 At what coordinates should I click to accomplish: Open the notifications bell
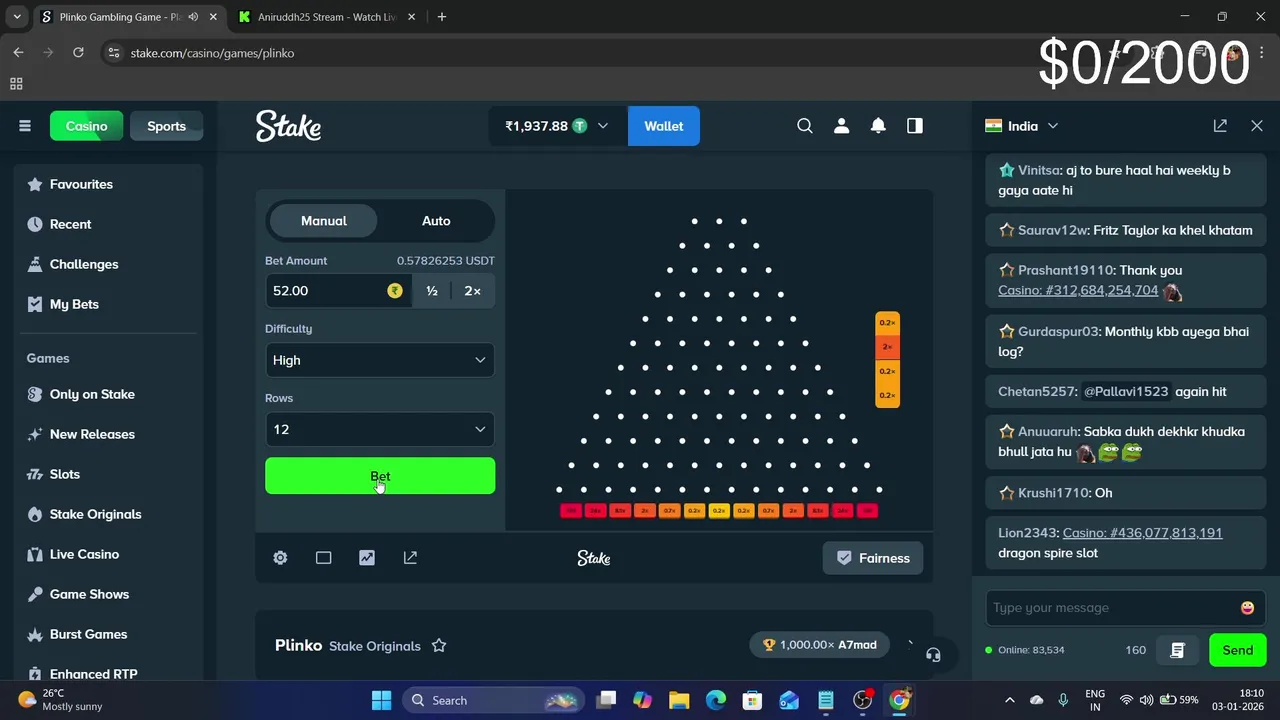(x=878, y=126)
